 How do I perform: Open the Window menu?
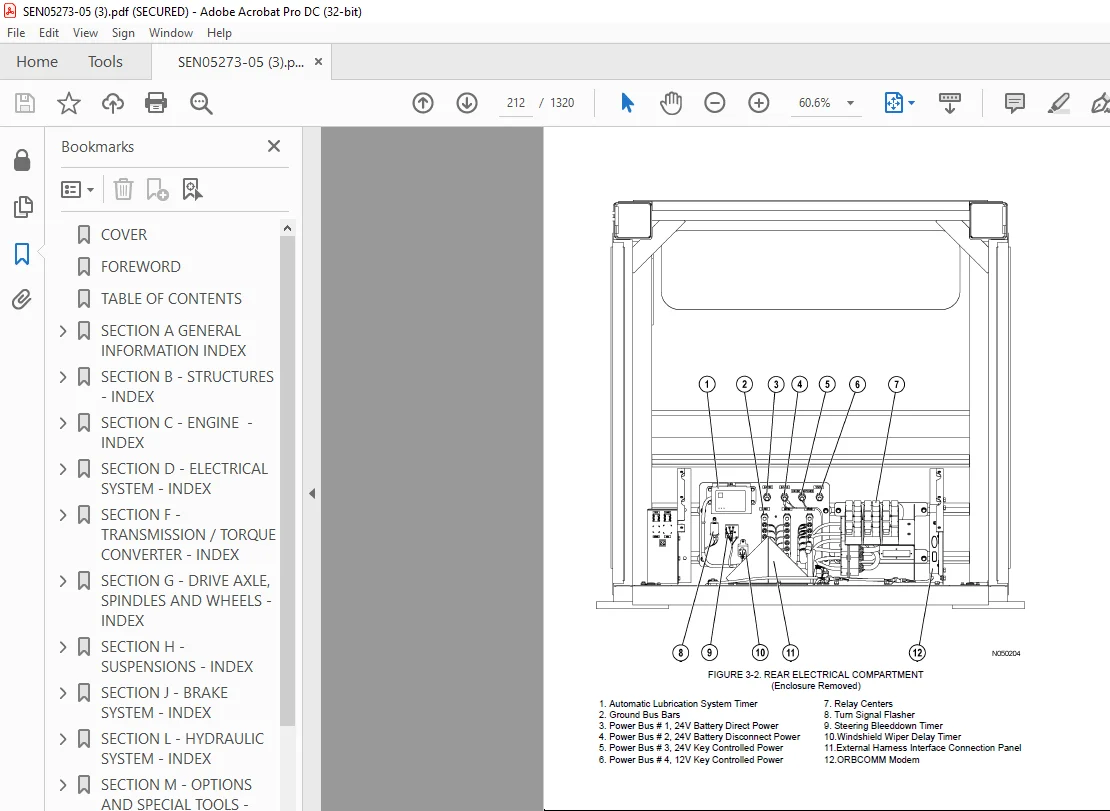171,33
